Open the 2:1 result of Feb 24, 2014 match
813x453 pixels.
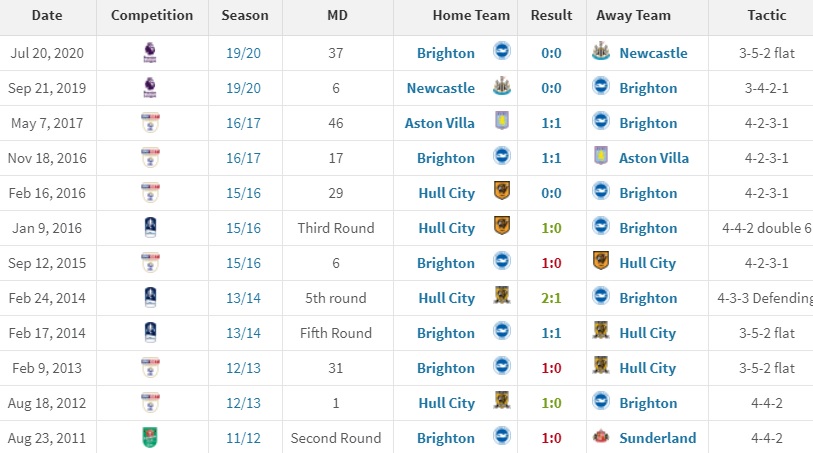click(x=551, y=298)
